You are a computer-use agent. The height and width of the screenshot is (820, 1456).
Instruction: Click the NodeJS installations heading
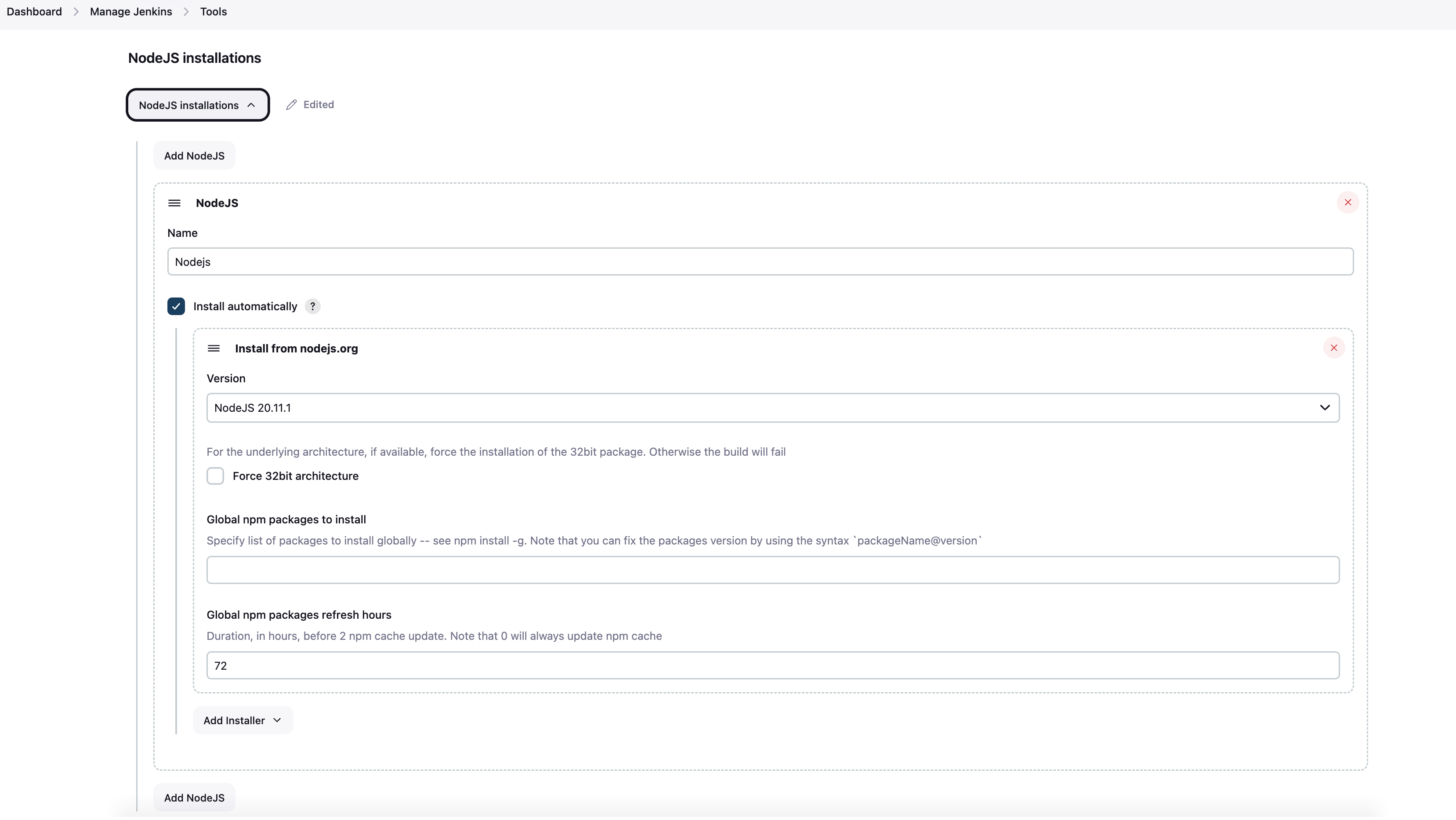[x=195, y=58]
